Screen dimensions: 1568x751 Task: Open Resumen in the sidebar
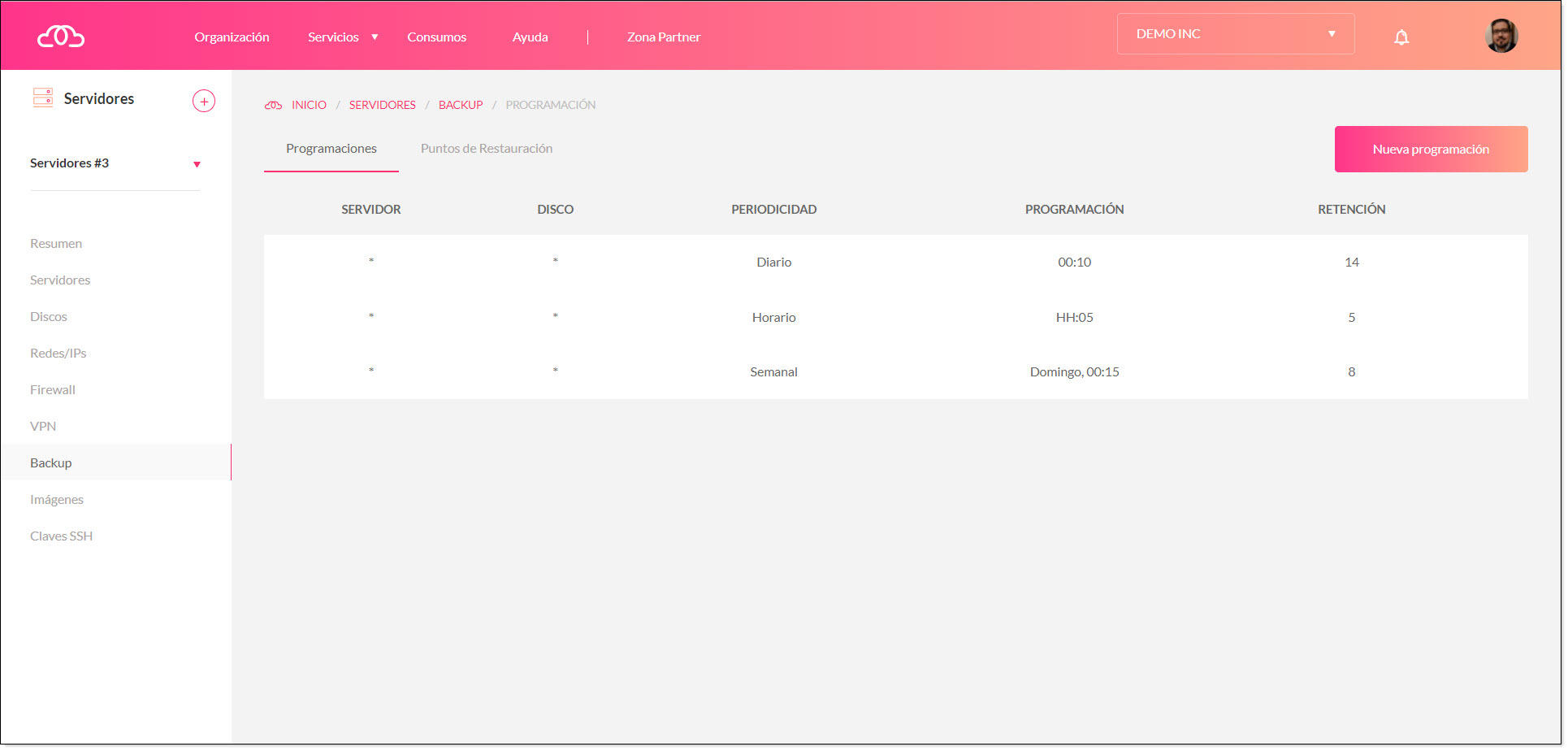click(56, 244)
